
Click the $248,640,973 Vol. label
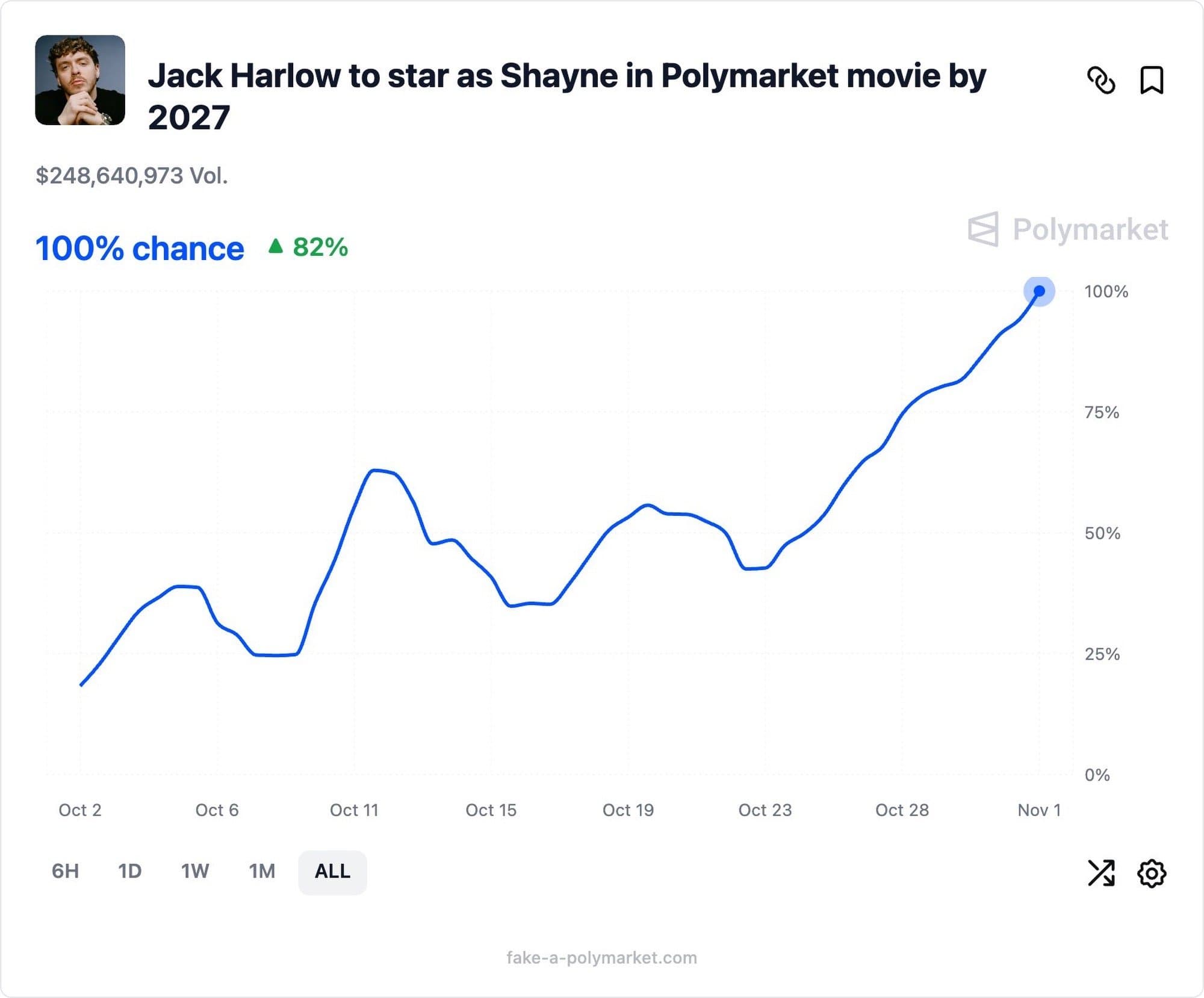[132, 176]
